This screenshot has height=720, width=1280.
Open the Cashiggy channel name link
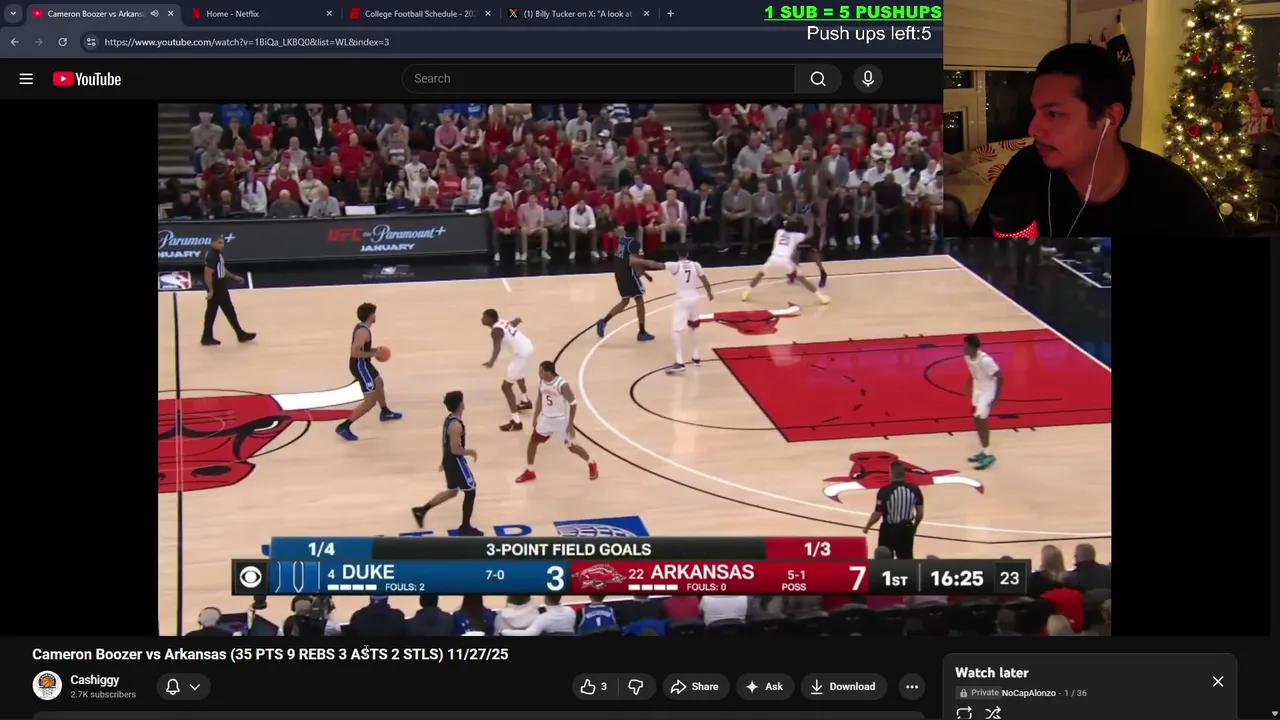click(x=95, y=680)
